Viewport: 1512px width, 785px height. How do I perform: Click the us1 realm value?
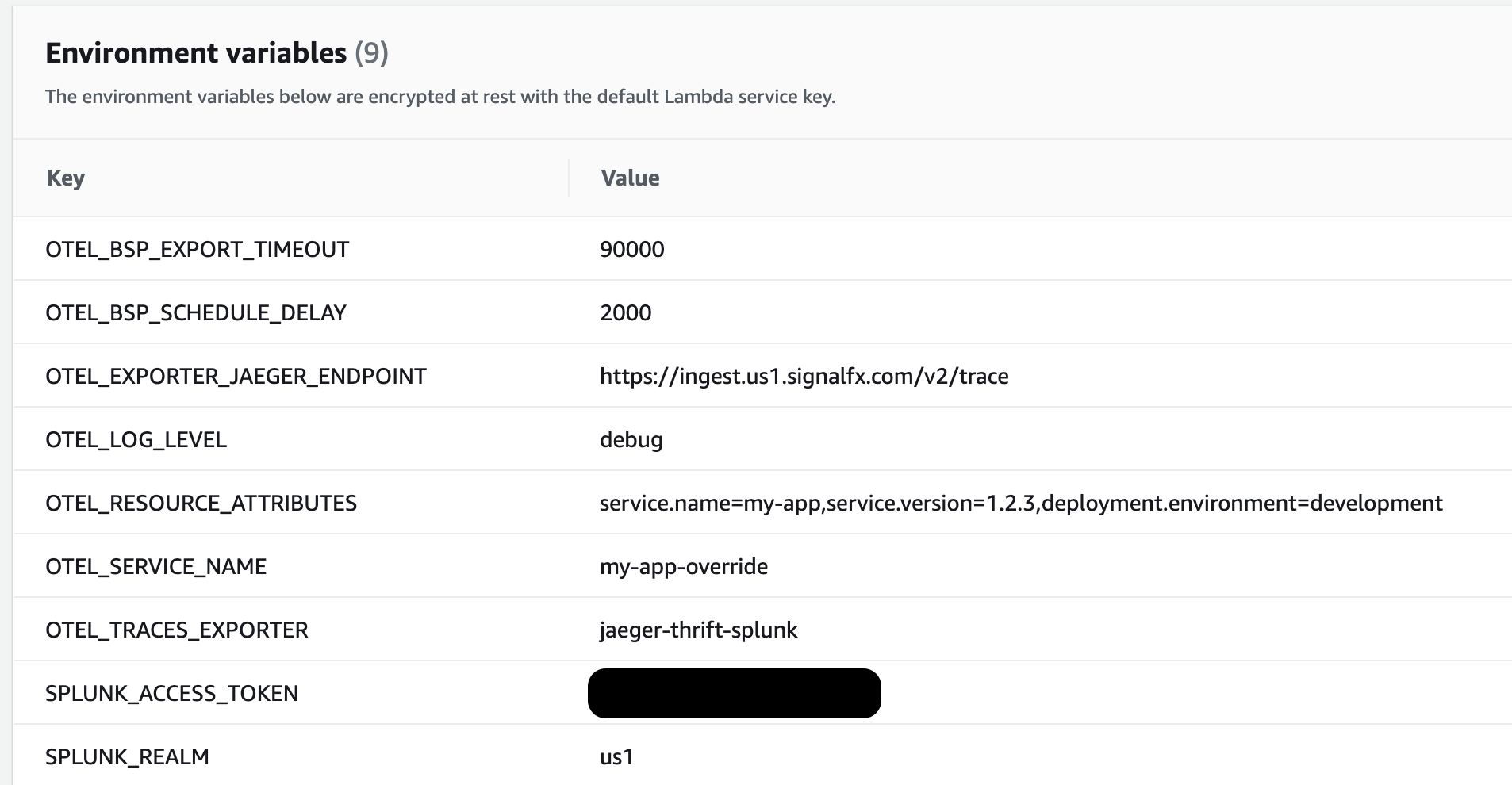click(616, 756)
